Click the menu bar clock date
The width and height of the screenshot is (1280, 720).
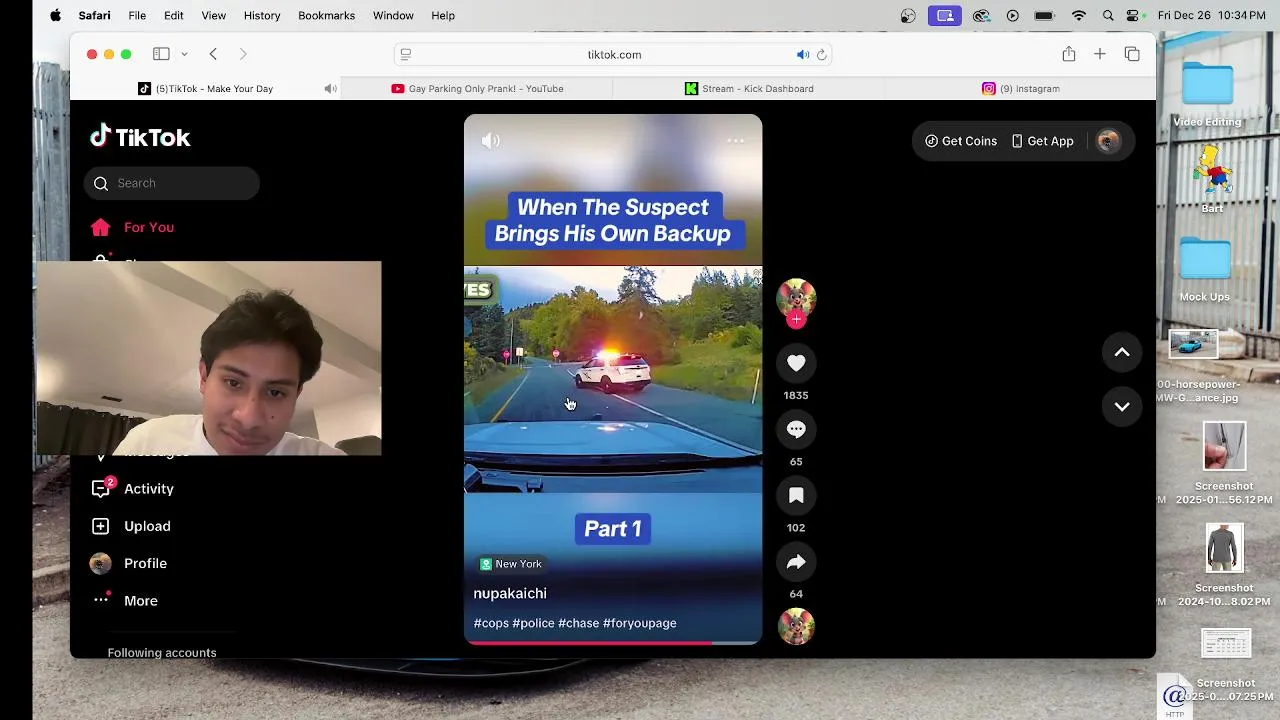(1214, 15)
